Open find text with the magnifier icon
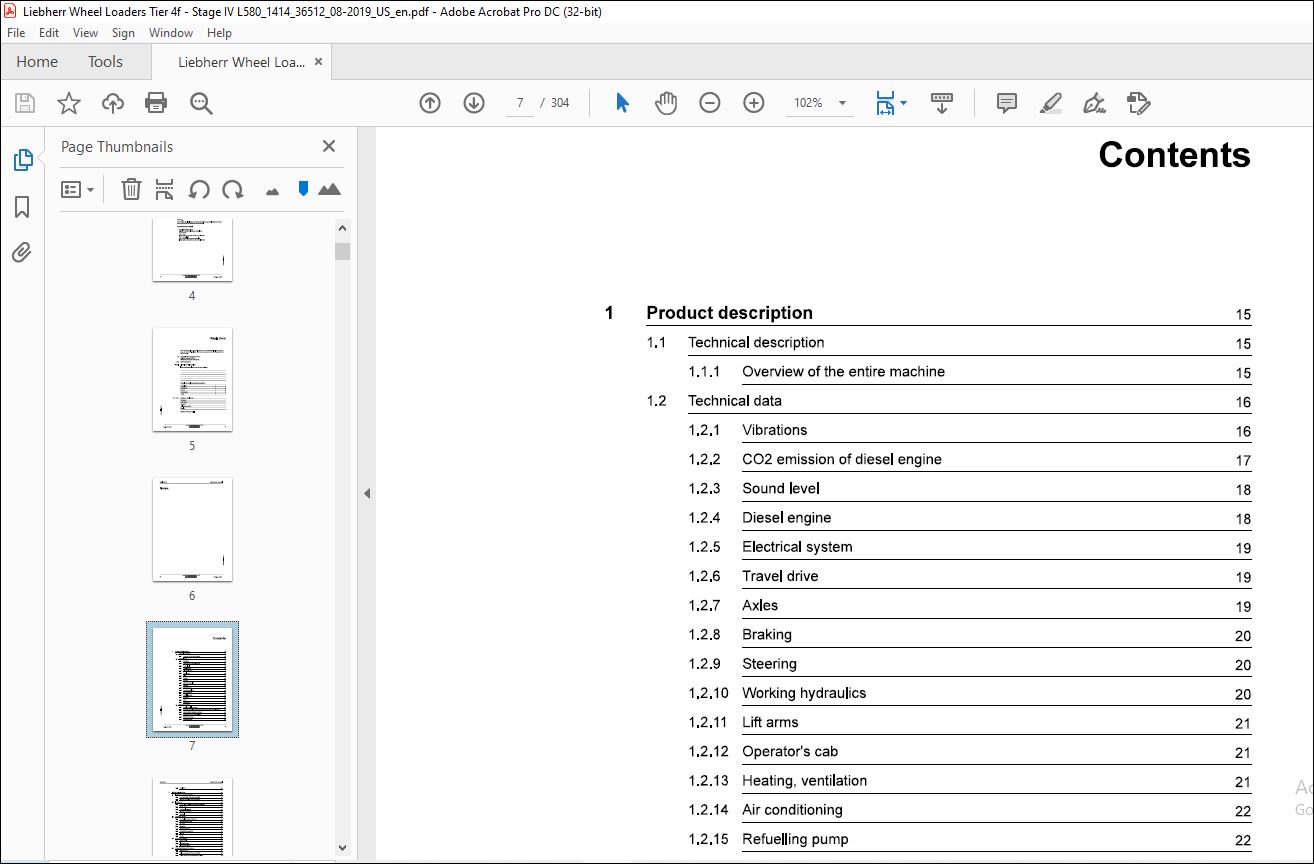The width and height of the screenshot is (1314, 864). pos(201,103)
